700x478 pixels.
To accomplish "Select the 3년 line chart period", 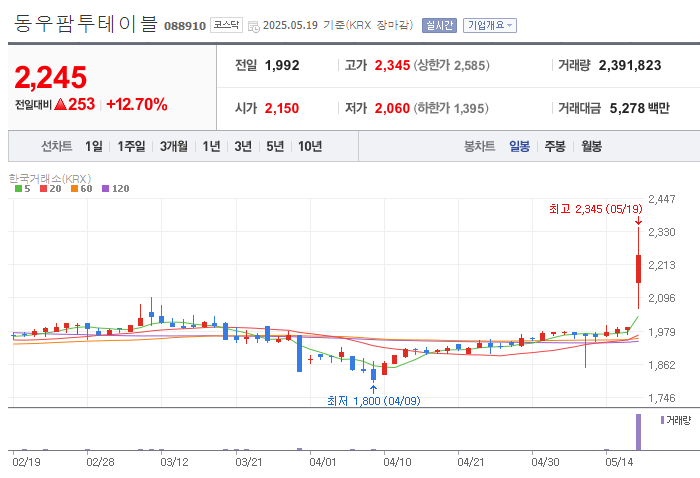I will (x=243, y=146).
